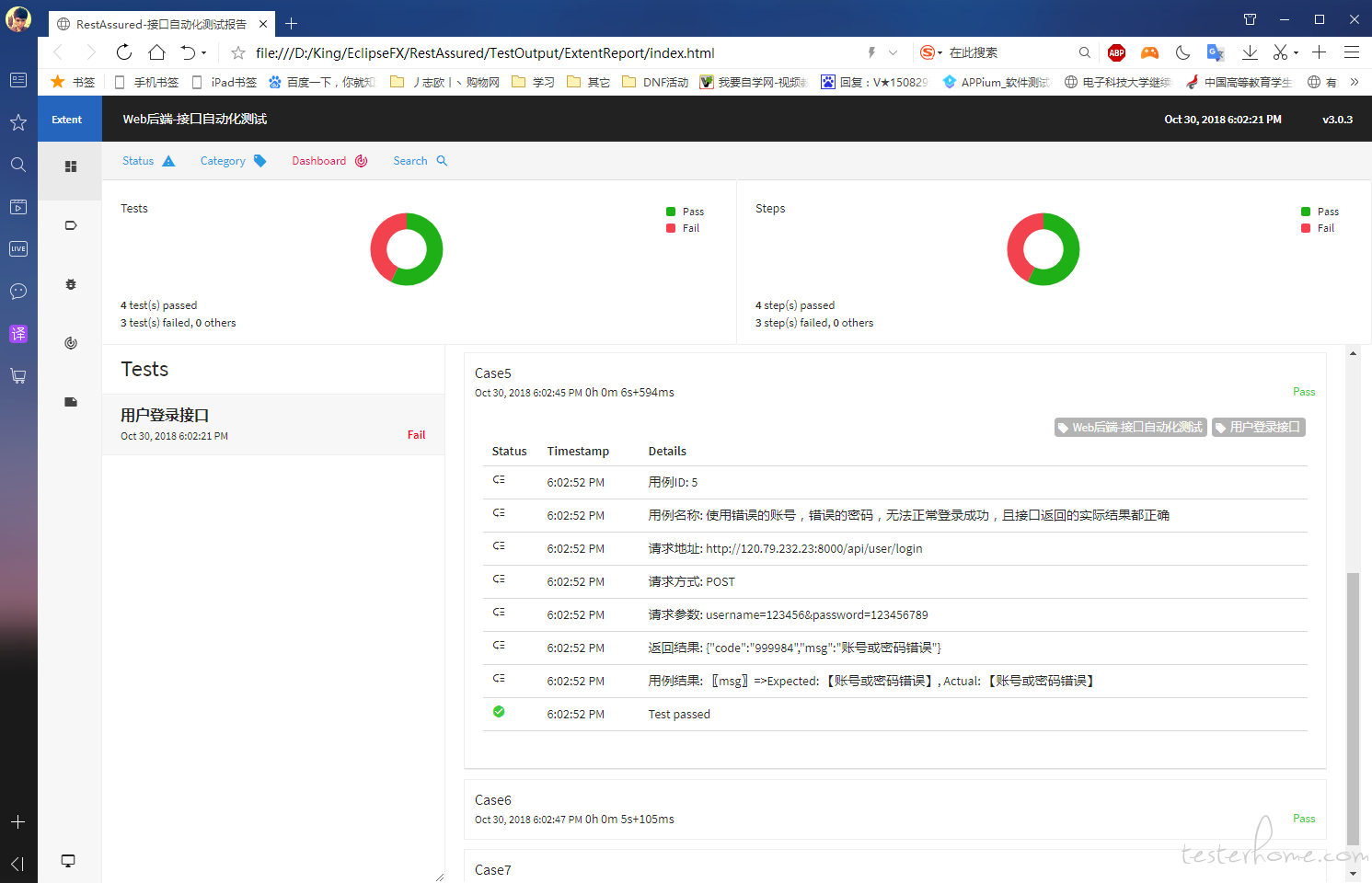This screenshot has height=883, width=1372.
Task: Click the 用户登录接口 category tag
Action: pyautogui.click(x=1259, y=427)
